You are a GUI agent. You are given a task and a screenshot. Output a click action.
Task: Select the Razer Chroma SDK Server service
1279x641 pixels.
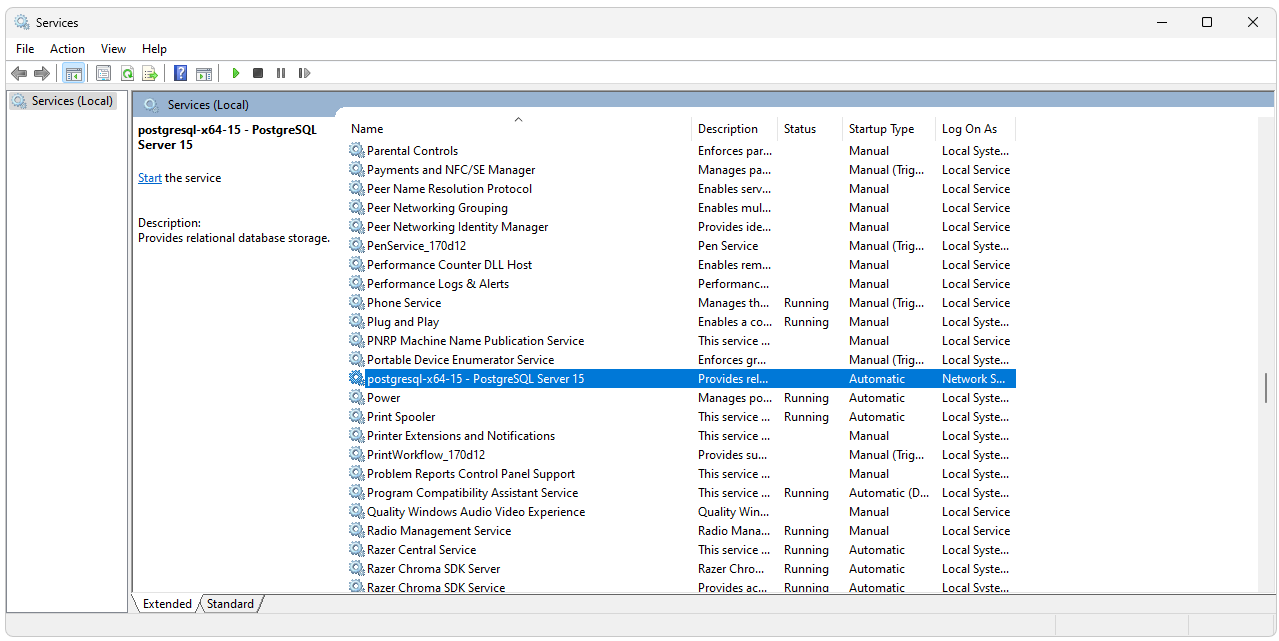[x=433, y=569]
